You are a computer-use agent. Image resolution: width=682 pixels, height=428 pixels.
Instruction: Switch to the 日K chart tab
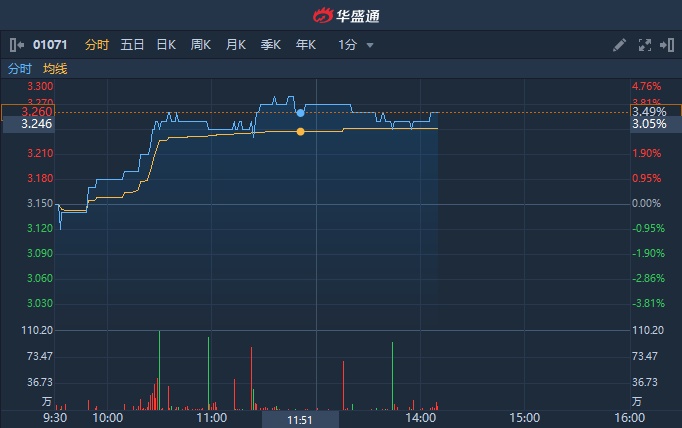coord(166,45)
